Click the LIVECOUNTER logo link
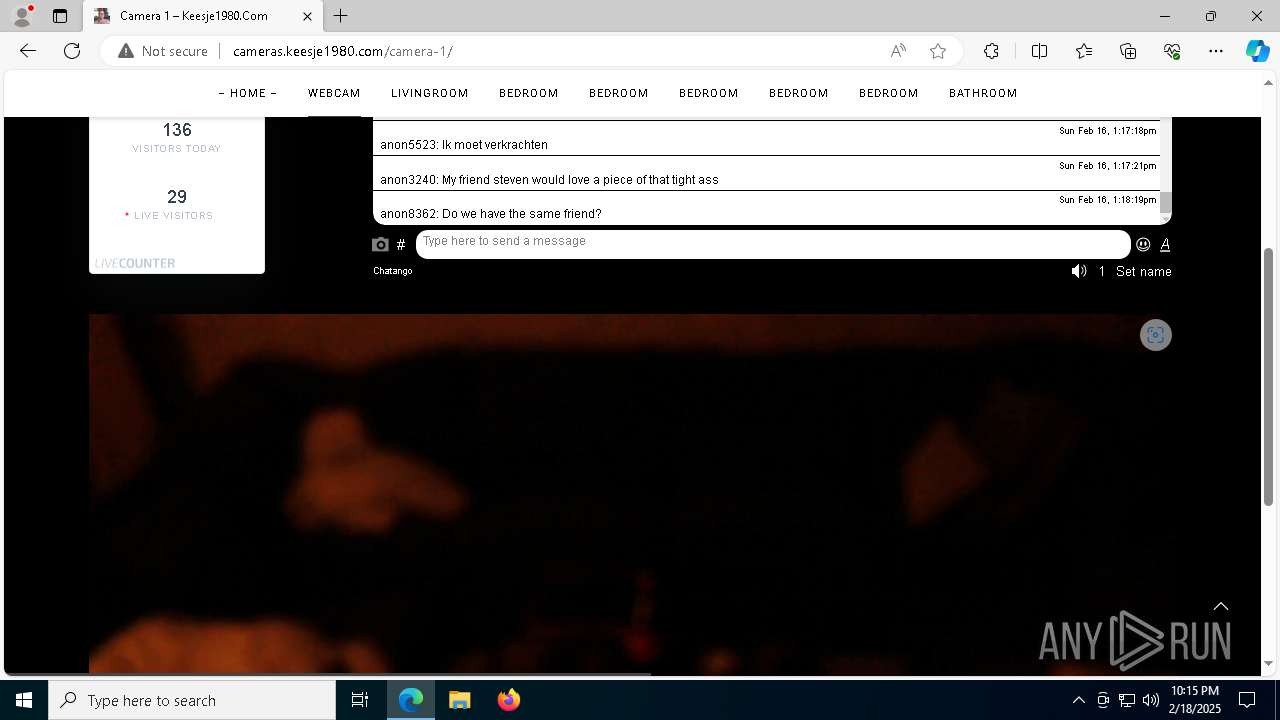The height and width of the screenshot is (720, 1280). click(135, 263)
